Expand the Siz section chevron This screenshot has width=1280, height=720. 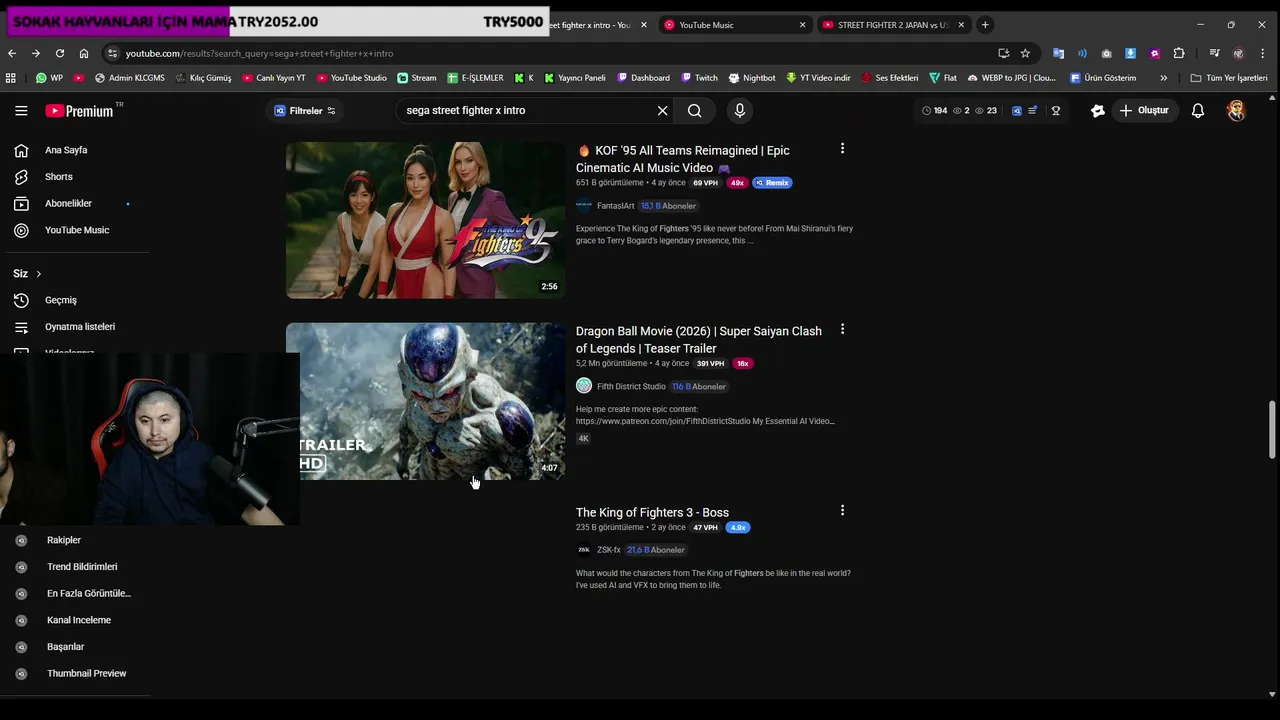[38, 274]
